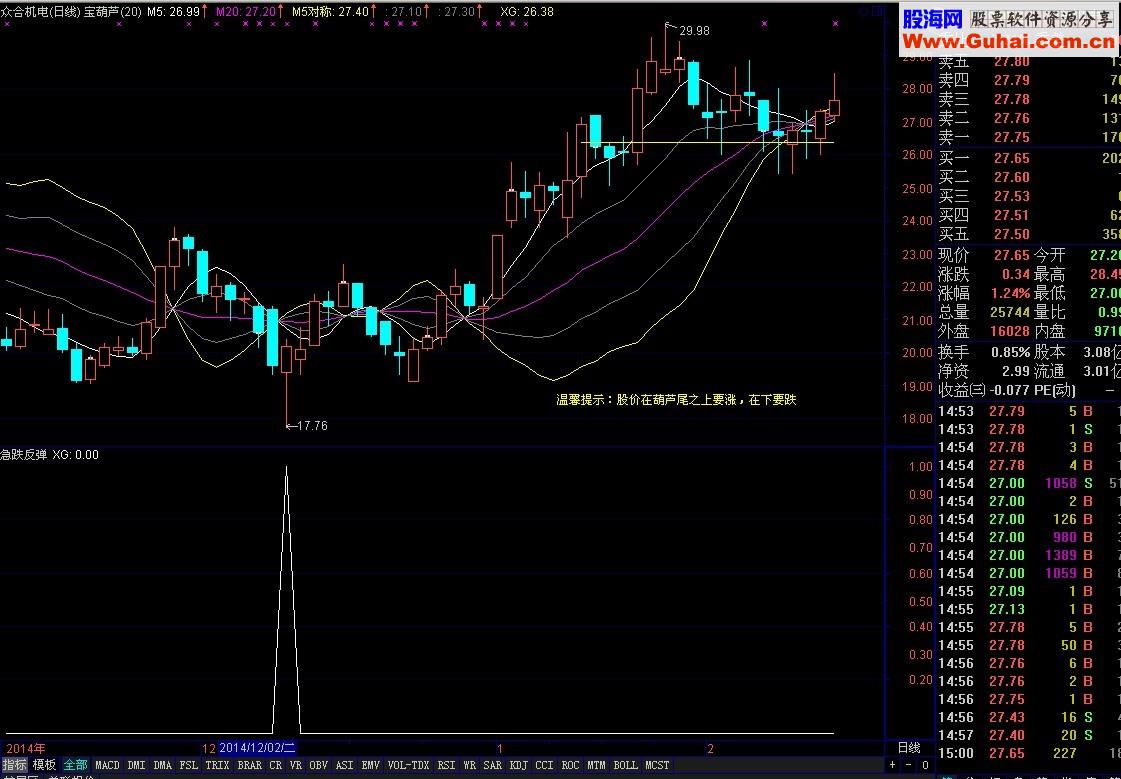Screen dimensions: 1121x779
Task: Click the M5对称: 27.40 value
Action: pos(330,11)
